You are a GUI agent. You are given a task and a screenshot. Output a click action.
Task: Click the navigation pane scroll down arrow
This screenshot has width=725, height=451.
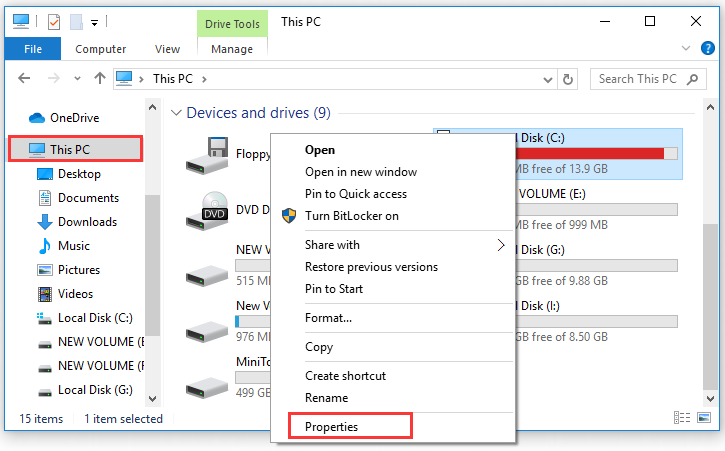click(153, 399)
